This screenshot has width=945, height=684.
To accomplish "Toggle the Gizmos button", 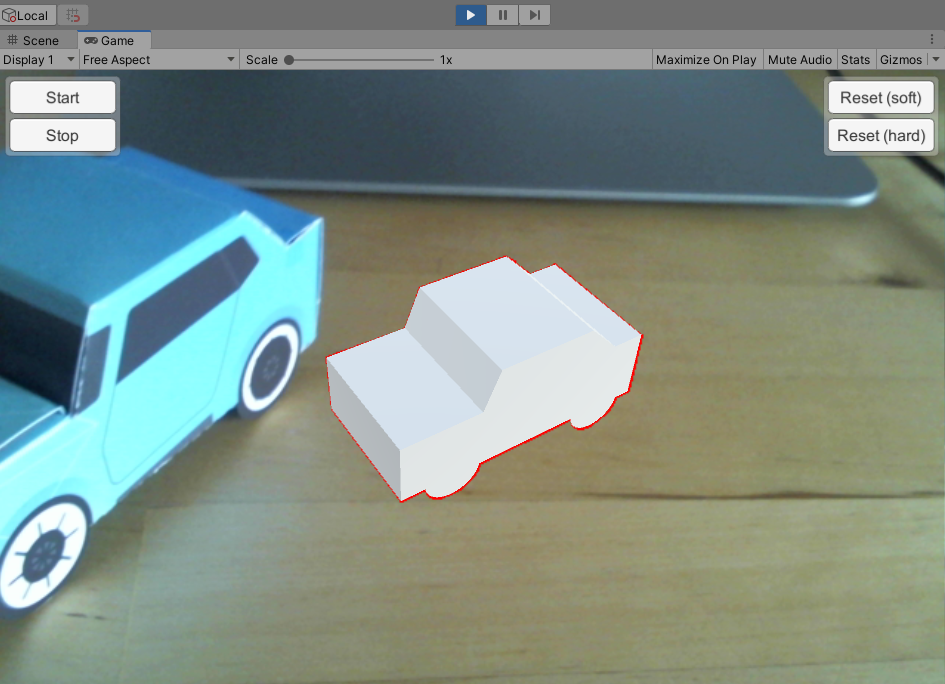I will click(x=901, y=60).
